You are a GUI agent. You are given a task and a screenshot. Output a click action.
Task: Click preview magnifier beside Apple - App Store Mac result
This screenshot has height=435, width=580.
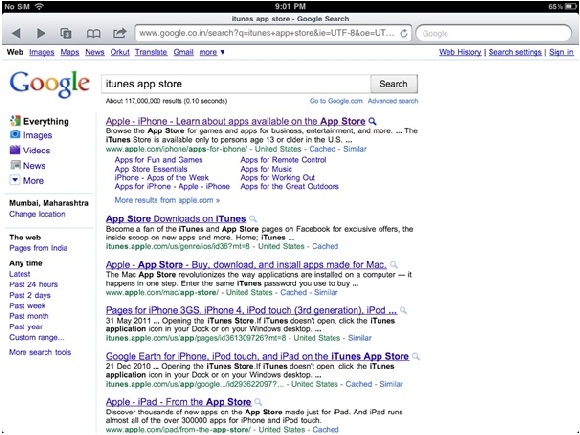point(394,265)
